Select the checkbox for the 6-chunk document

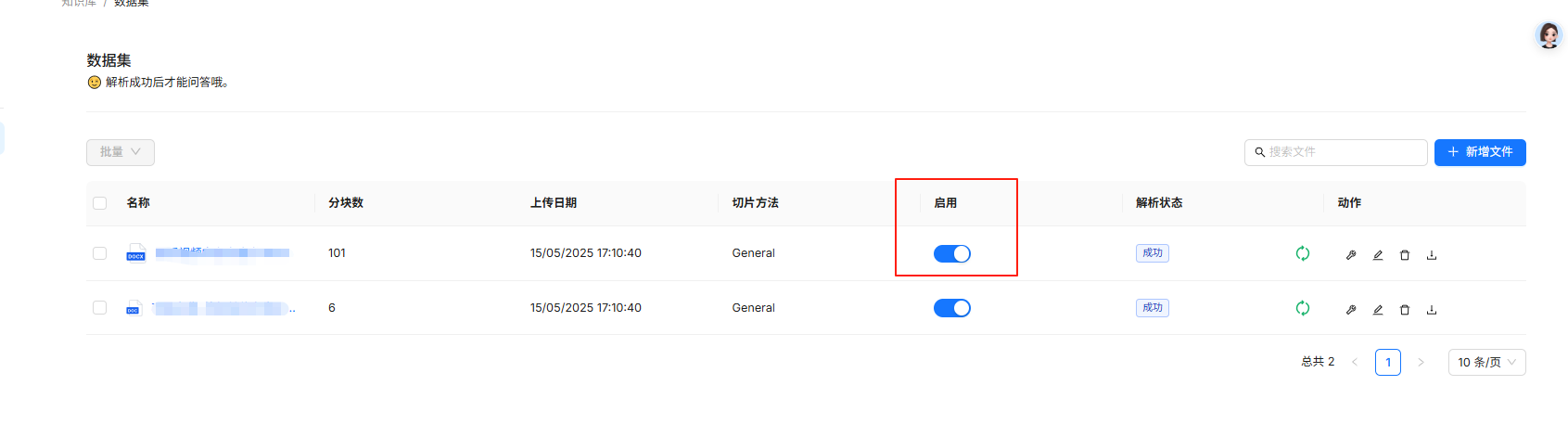click(x=100, y=308)
